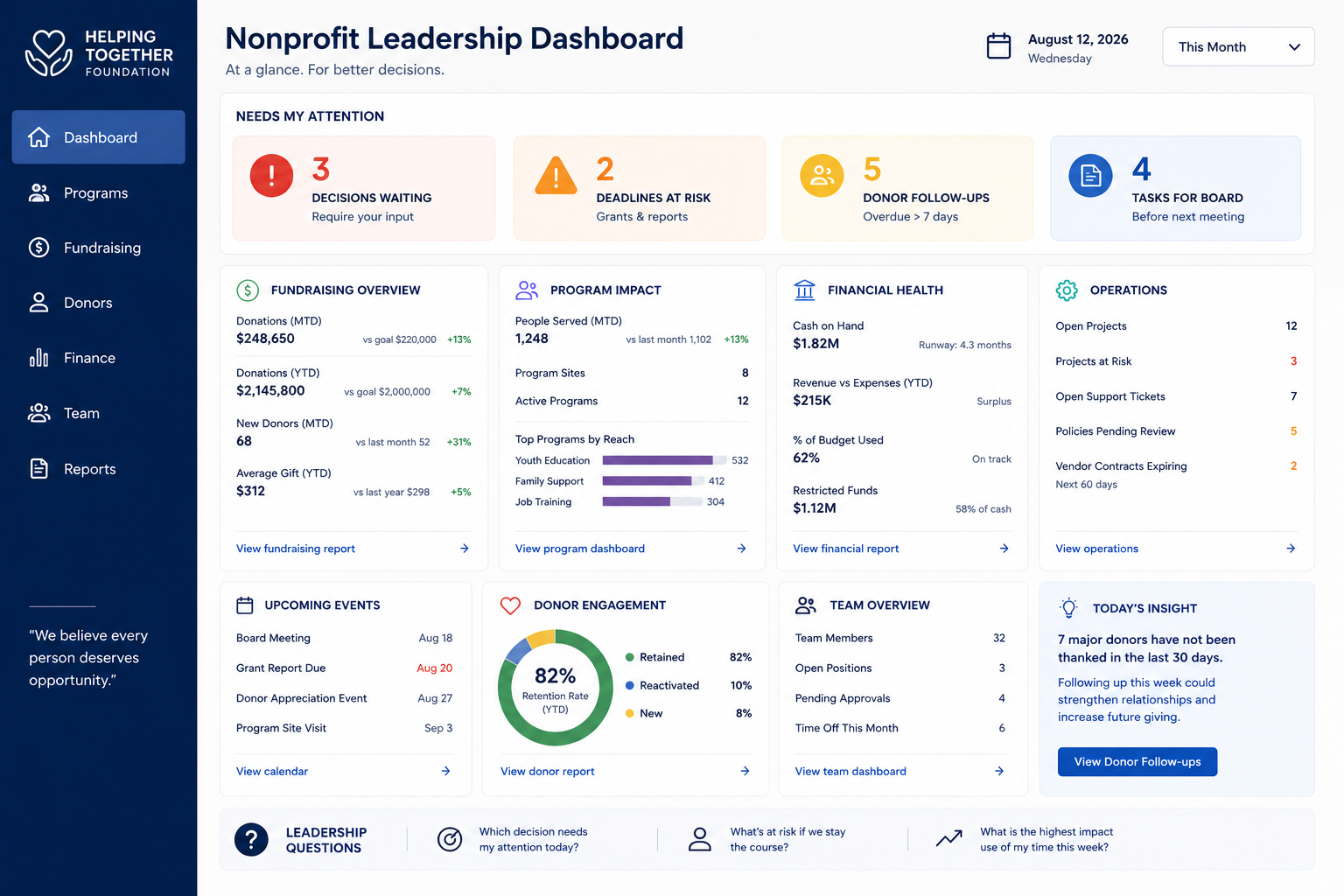Open Reports from the sidebar menu

(x=98, y=469)
